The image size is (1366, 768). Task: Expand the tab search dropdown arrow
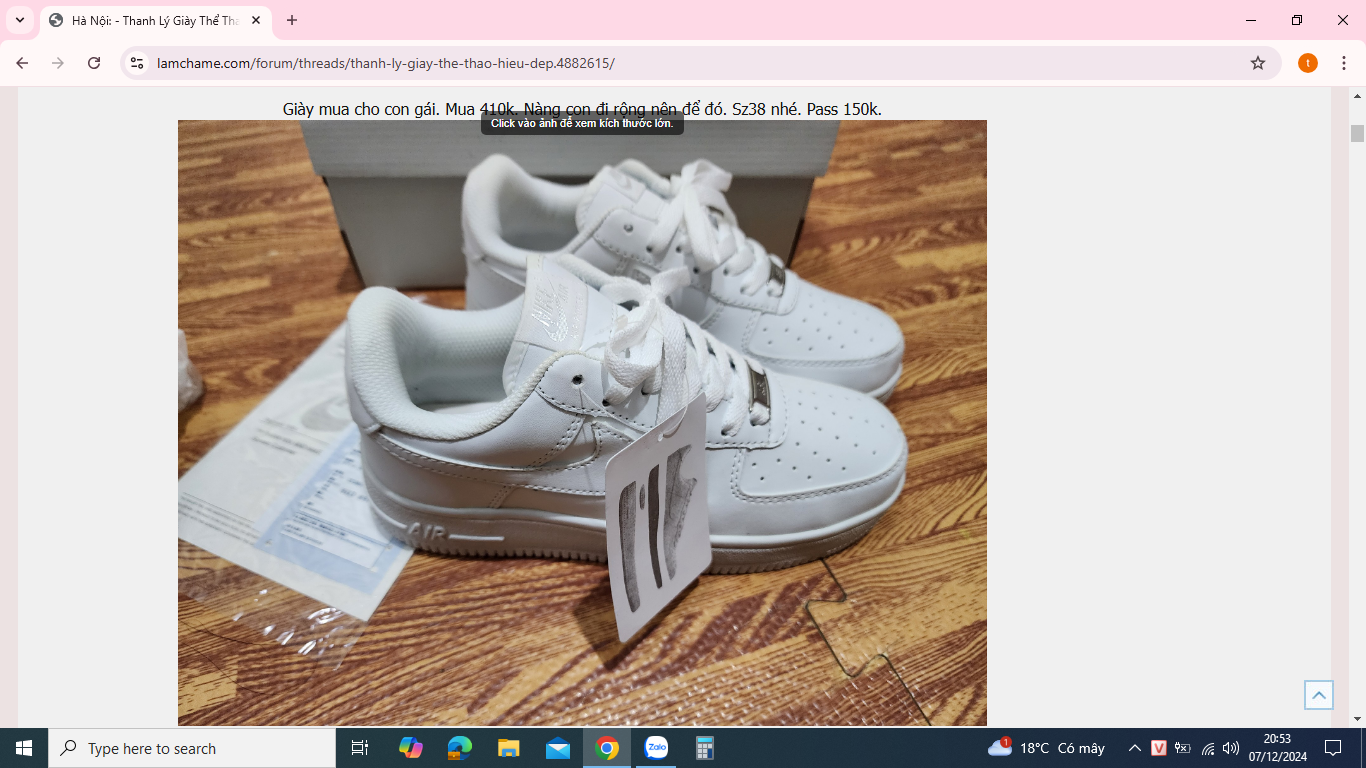point(19,20)
